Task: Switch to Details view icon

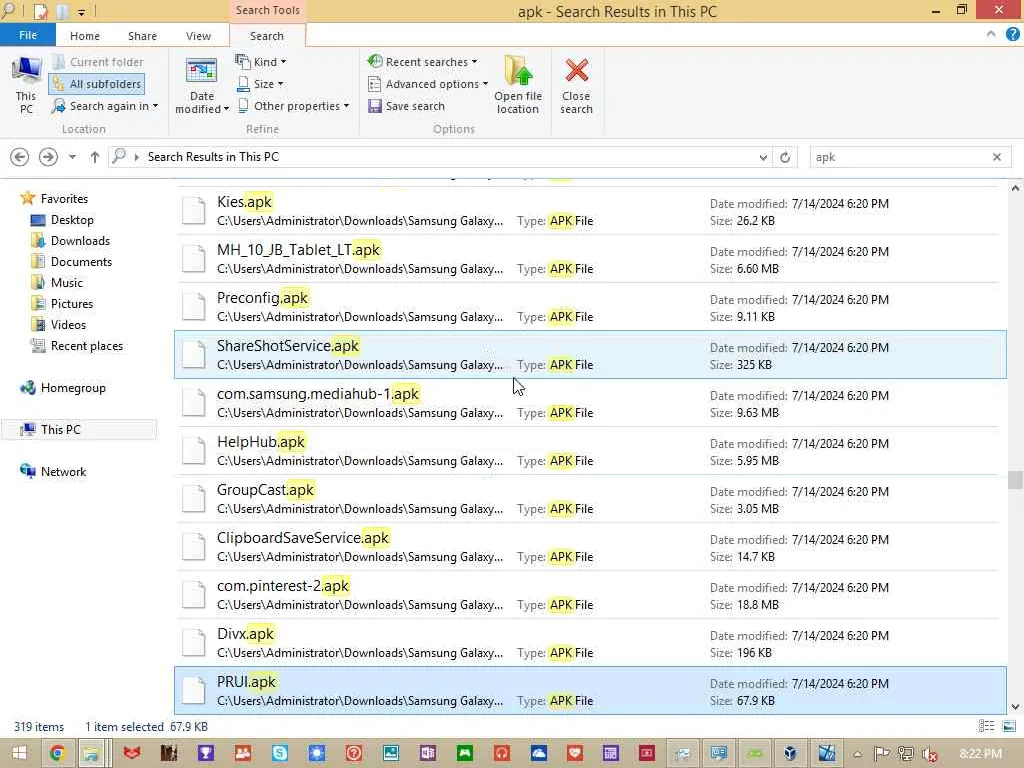Action: 986,726
